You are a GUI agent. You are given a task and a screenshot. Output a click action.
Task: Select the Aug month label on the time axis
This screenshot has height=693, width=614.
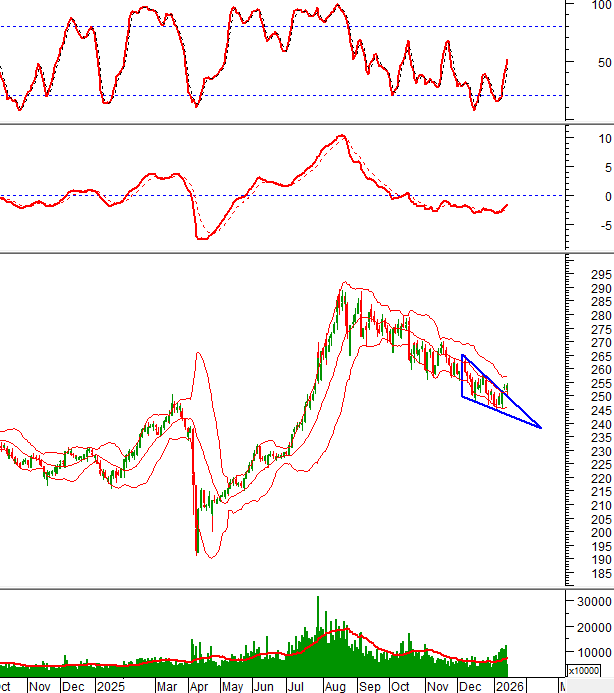tap(335, 687)
